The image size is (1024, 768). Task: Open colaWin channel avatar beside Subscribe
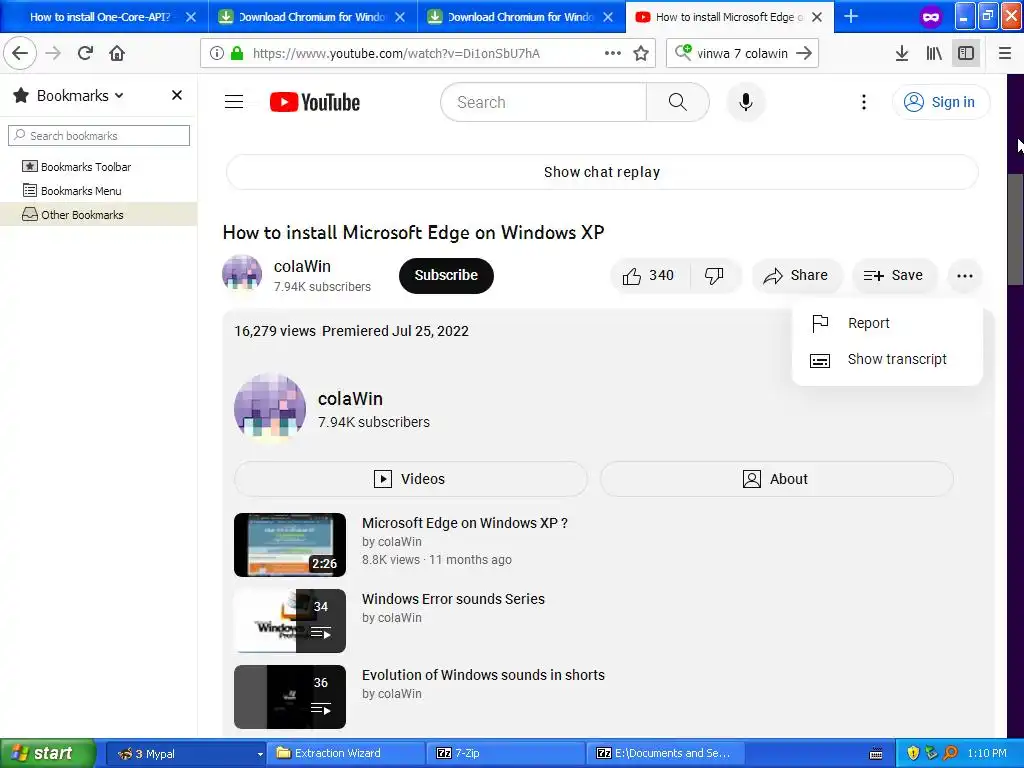coord(242,275)
